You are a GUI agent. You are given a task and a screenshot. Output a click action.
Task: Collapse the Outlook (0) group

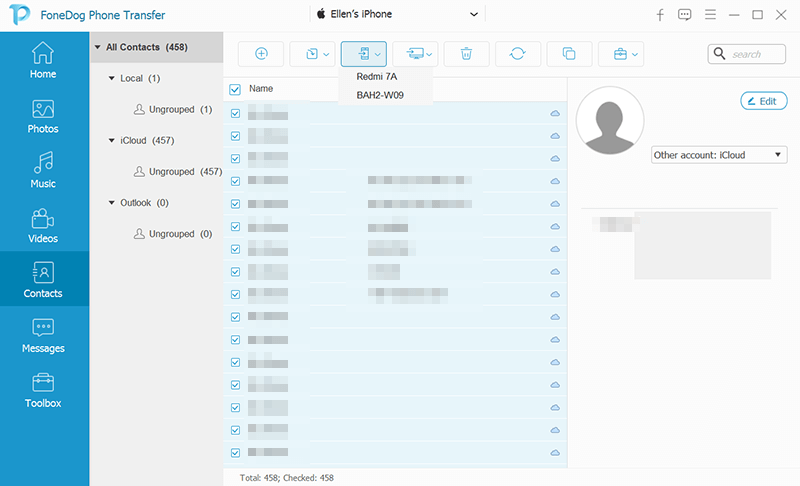click(111, 202)
